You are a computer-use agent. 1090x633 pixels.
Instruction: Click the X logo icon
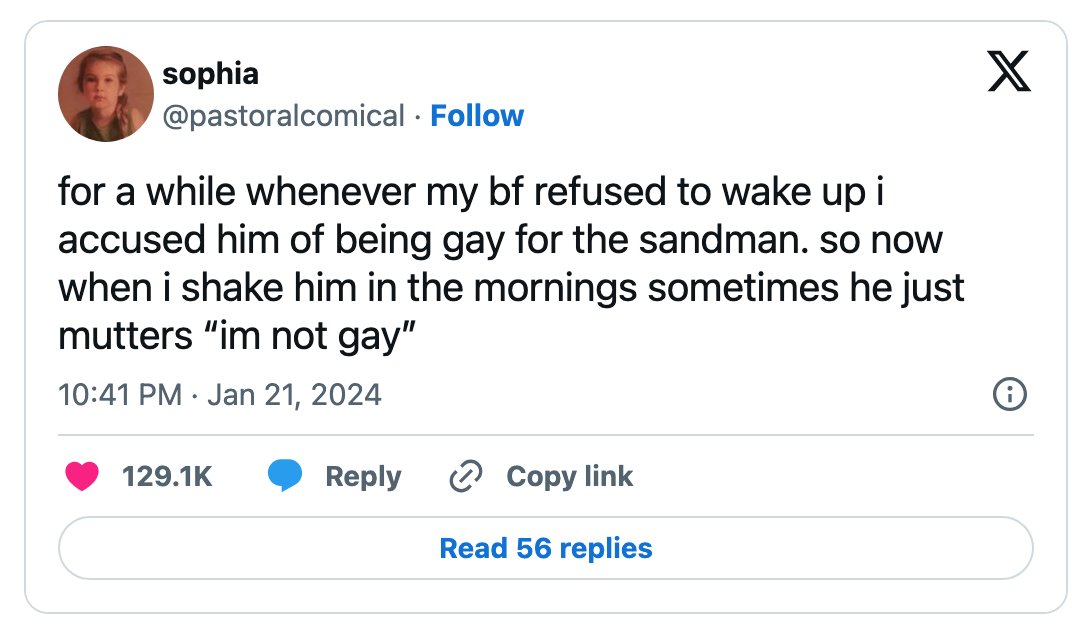(1008, 72)
